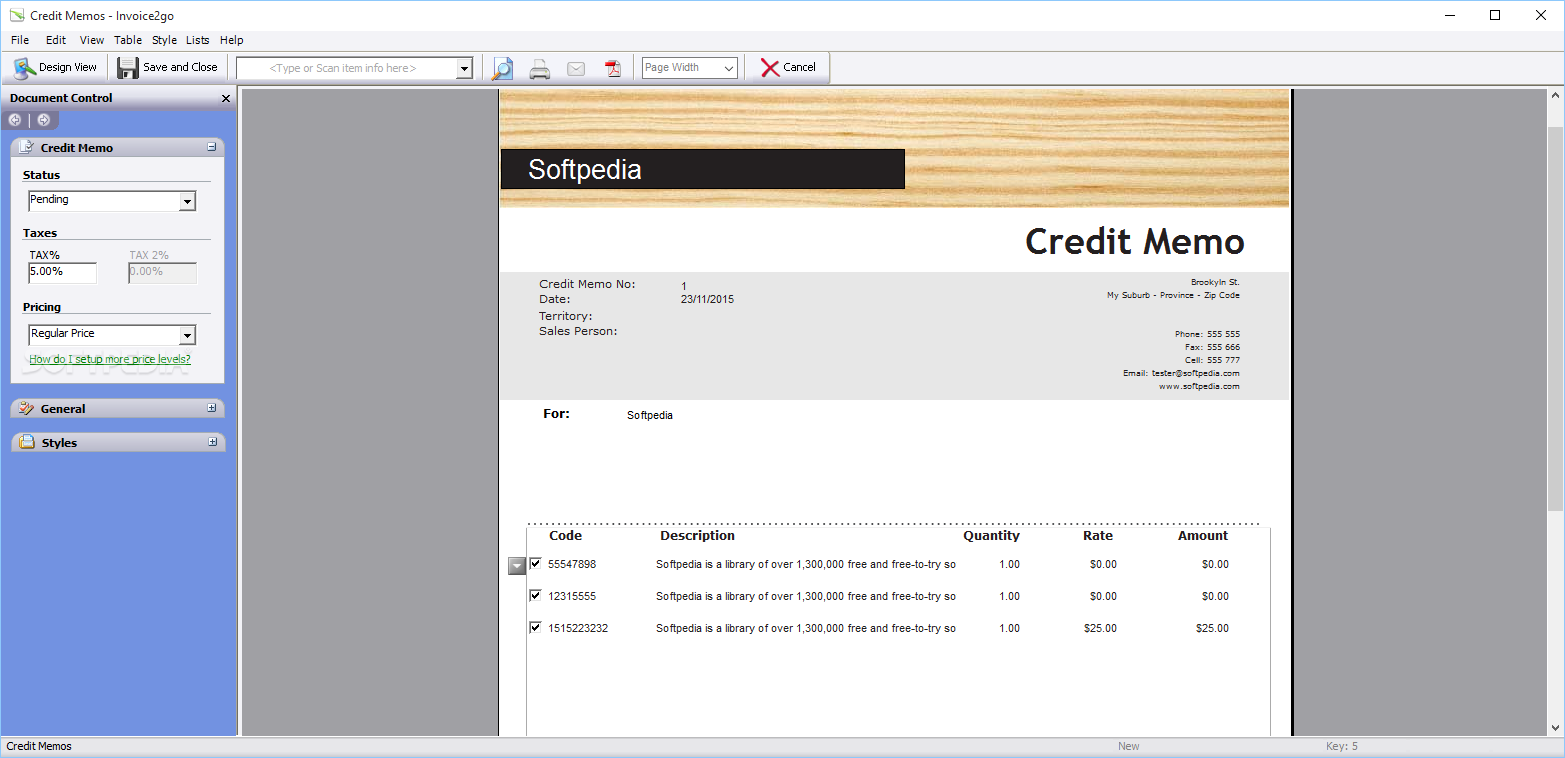Open the print preview magnifier icon
The height and width of the screenshot is (758, 1565).
click(502, 68)
